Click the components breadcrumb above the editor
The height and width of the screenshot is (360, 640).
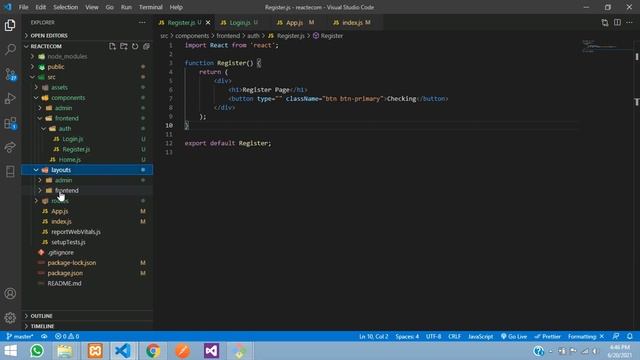point(192,36)
